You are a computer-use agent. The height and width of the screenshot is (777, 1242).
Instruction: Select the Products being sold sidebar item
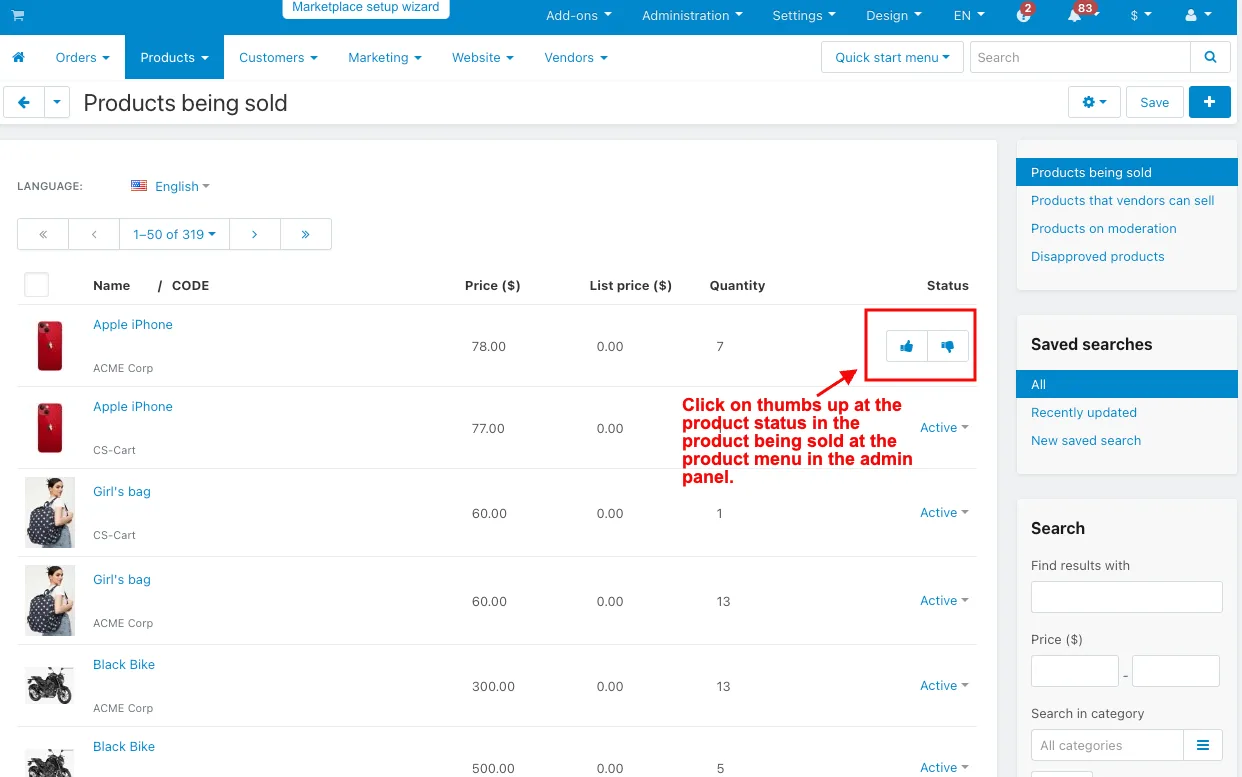[1127, 172]
